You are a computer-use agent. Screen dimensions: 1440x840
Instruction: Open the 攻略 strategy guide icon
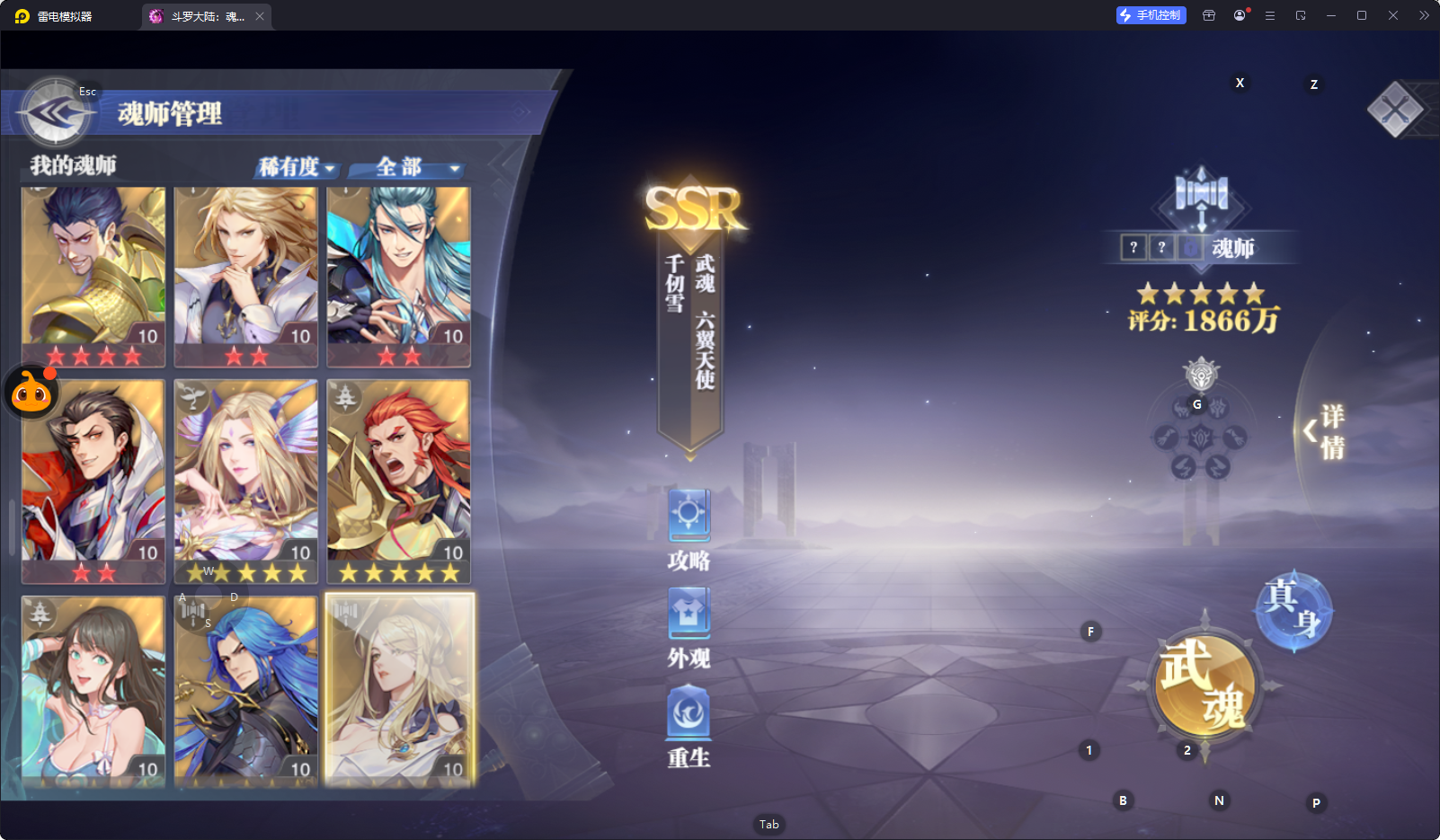(689, 517)
